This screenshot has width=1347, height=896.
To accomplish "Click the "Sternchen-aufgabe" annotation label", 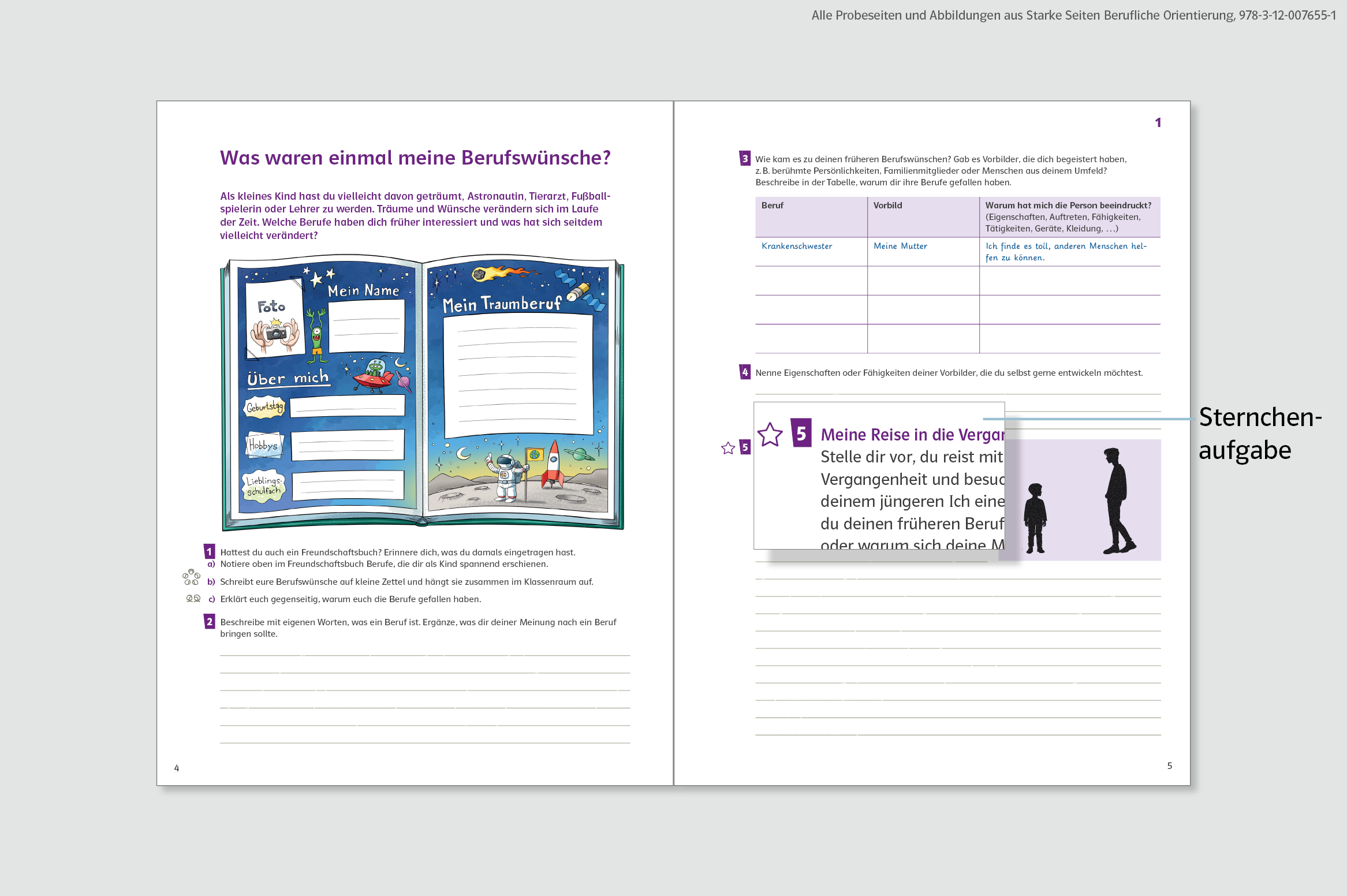I will (x=1260, y=433).
